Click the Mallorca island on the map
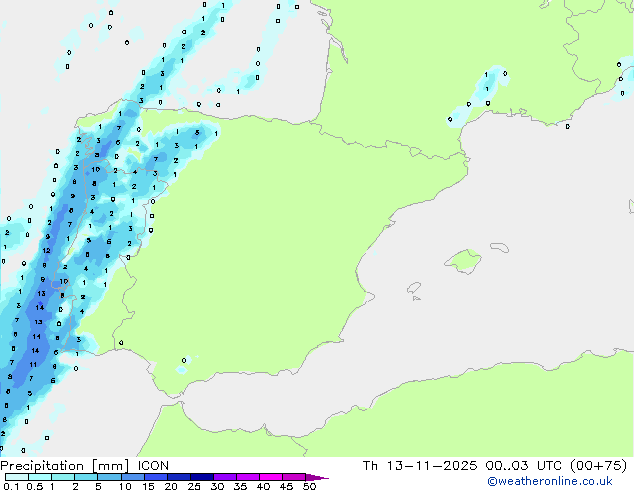Viewport: 634px width, 490px height. (464, 261)
